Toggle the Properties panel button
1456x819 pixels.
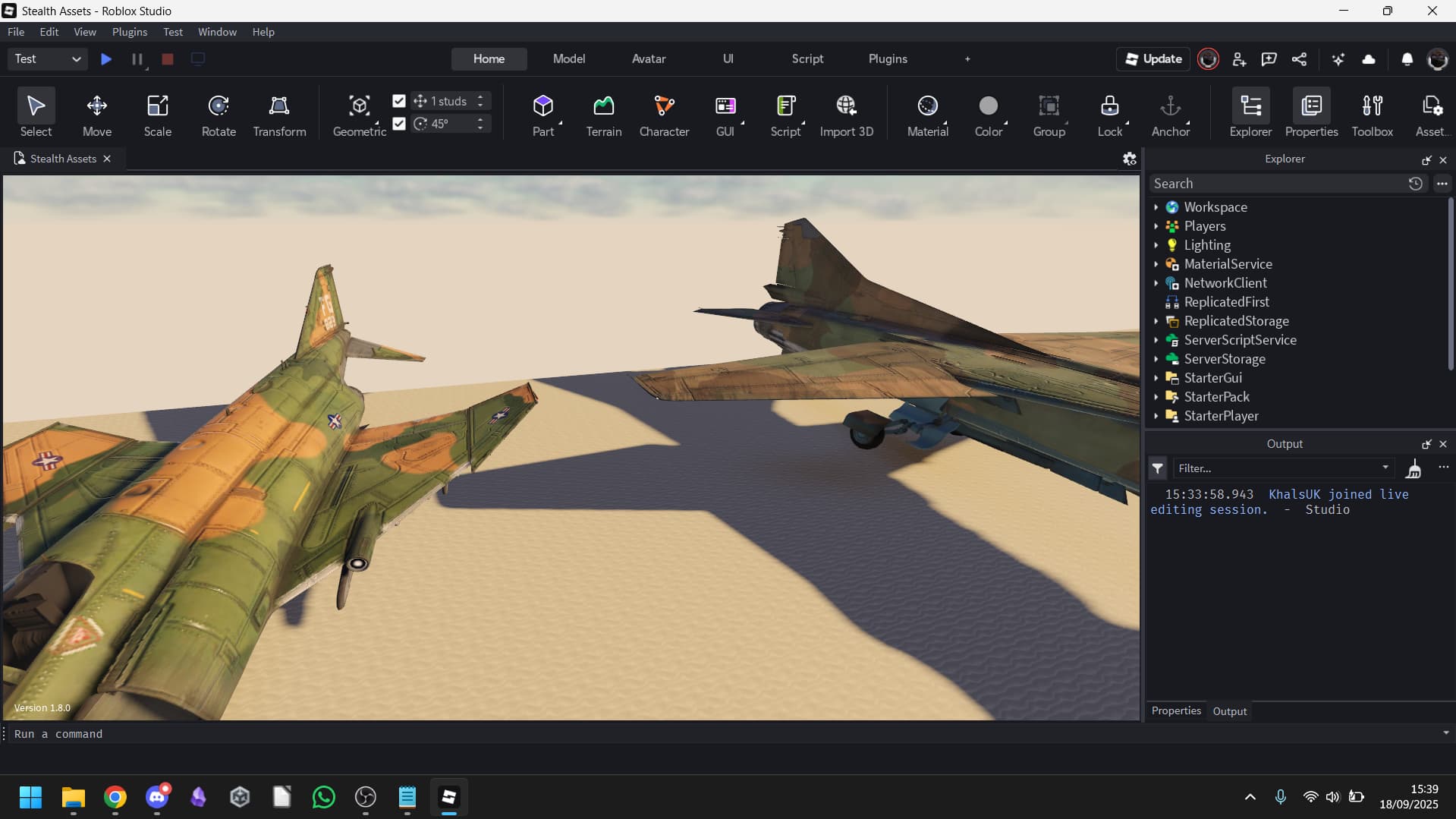1311,114
